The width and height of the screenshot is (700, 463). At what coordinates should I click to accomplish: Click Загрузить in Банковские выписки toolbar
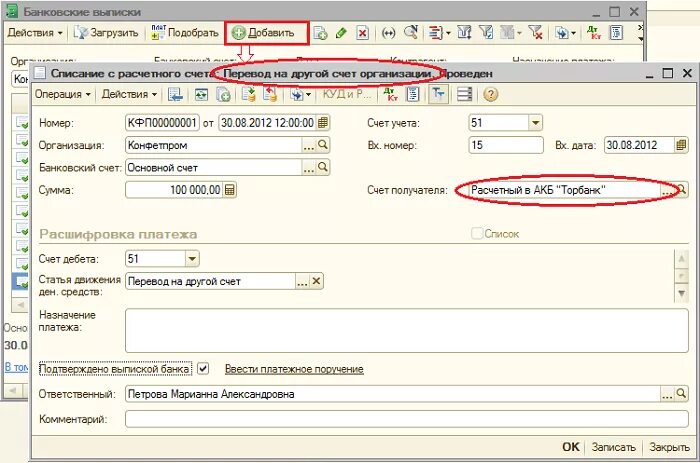(106, 33)
